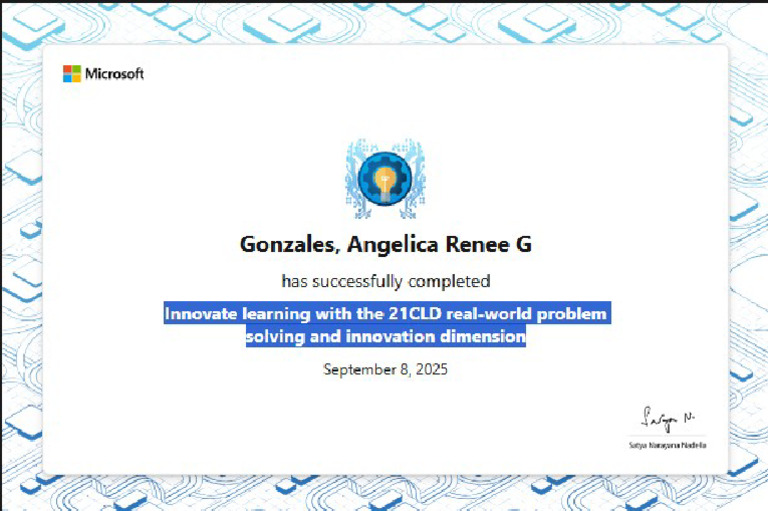Click the date September 8, 2025

point(385,369)
